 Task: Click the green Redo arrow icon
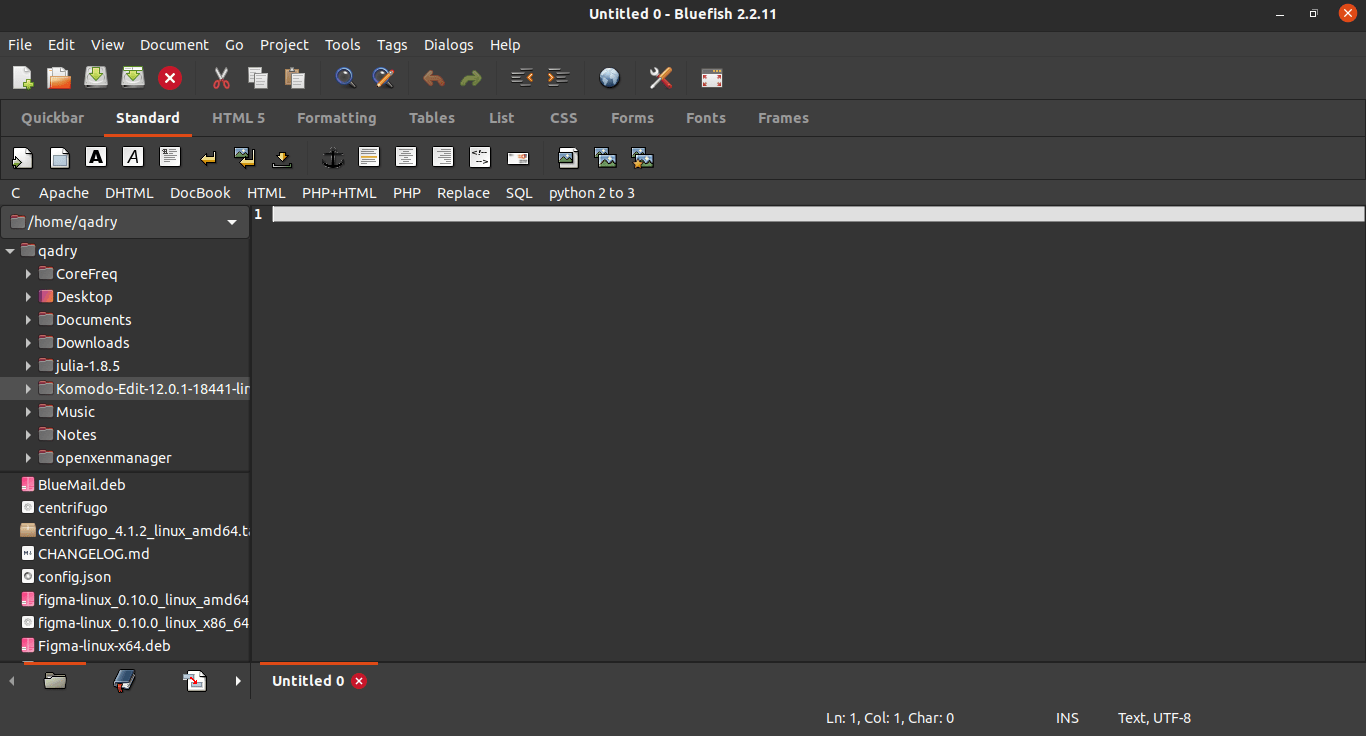pyautogui.click(x=471, y=78)
